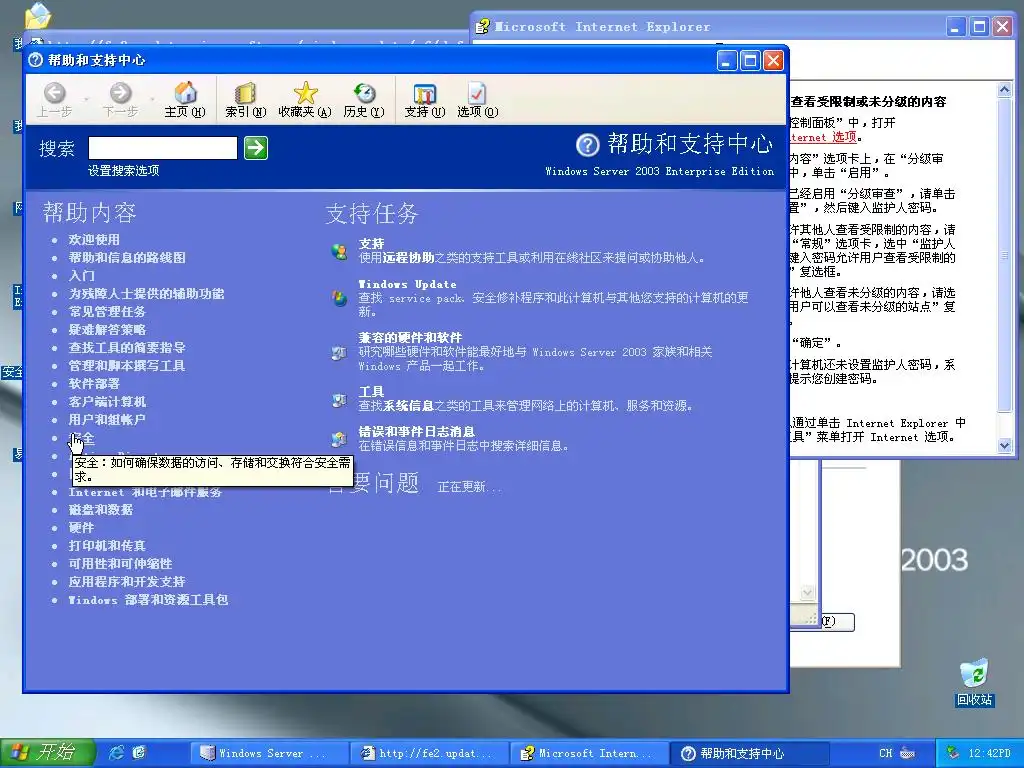Open the Index (索引) book icon
The image size is (1024, 768).
[245, 93]
